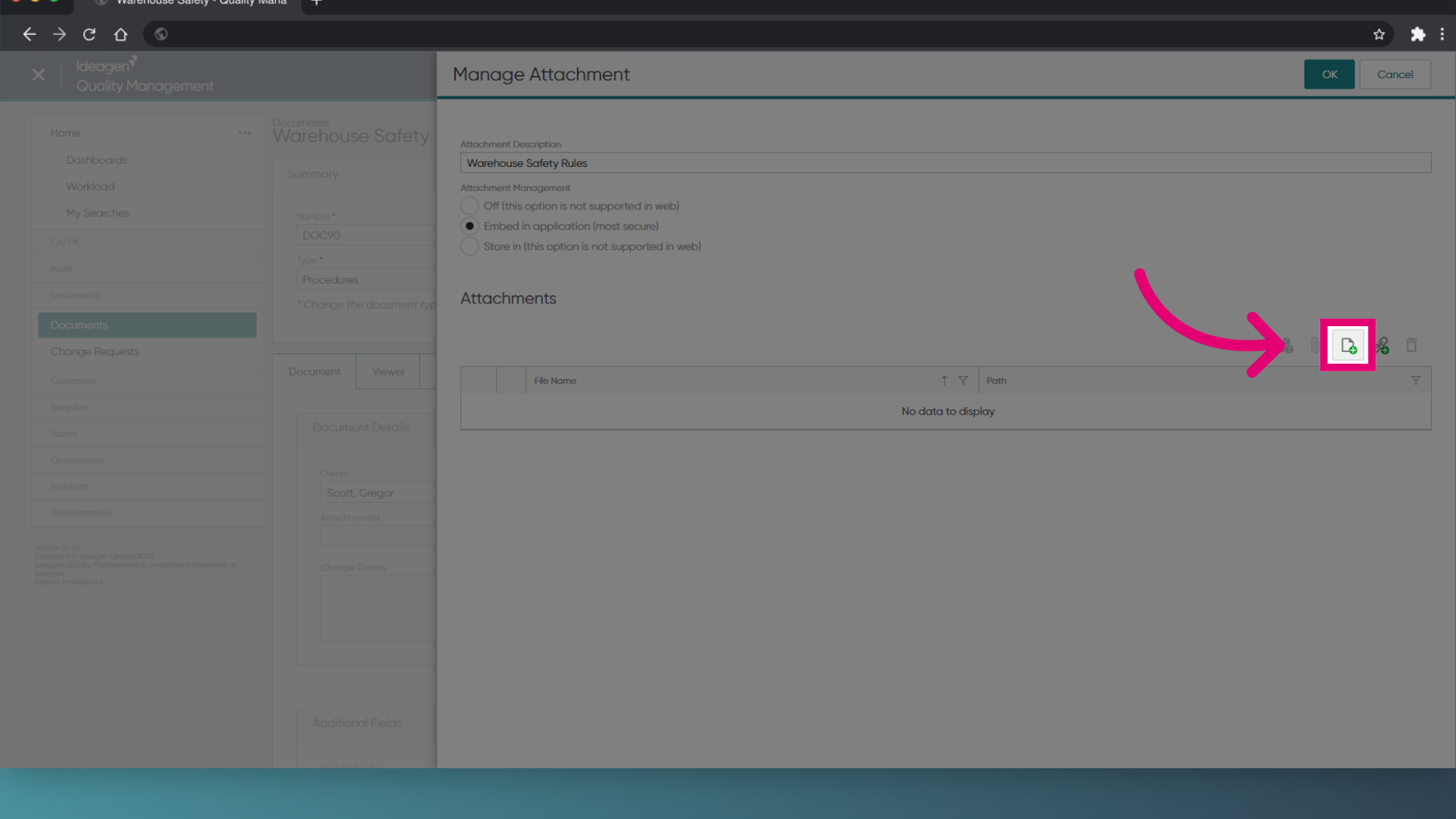Screen dimensions: 1456x819
Task: Open the Path column filter
Action: point(1415,381)
